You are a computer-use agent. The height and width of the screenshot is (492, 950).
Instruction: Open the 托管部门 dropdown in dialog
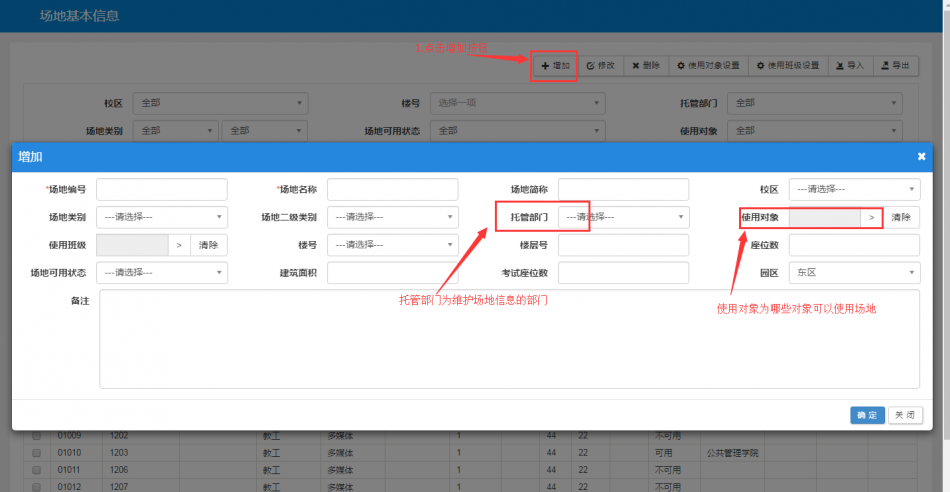[624, 217]
